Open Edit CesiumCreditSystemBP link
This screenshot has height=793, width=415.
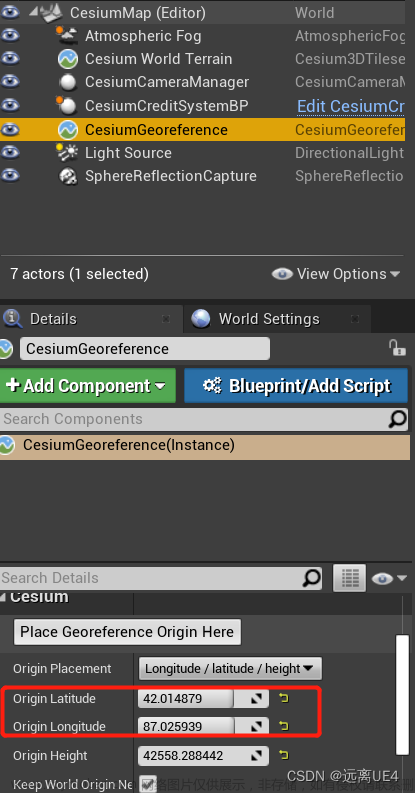click(351, 106)
